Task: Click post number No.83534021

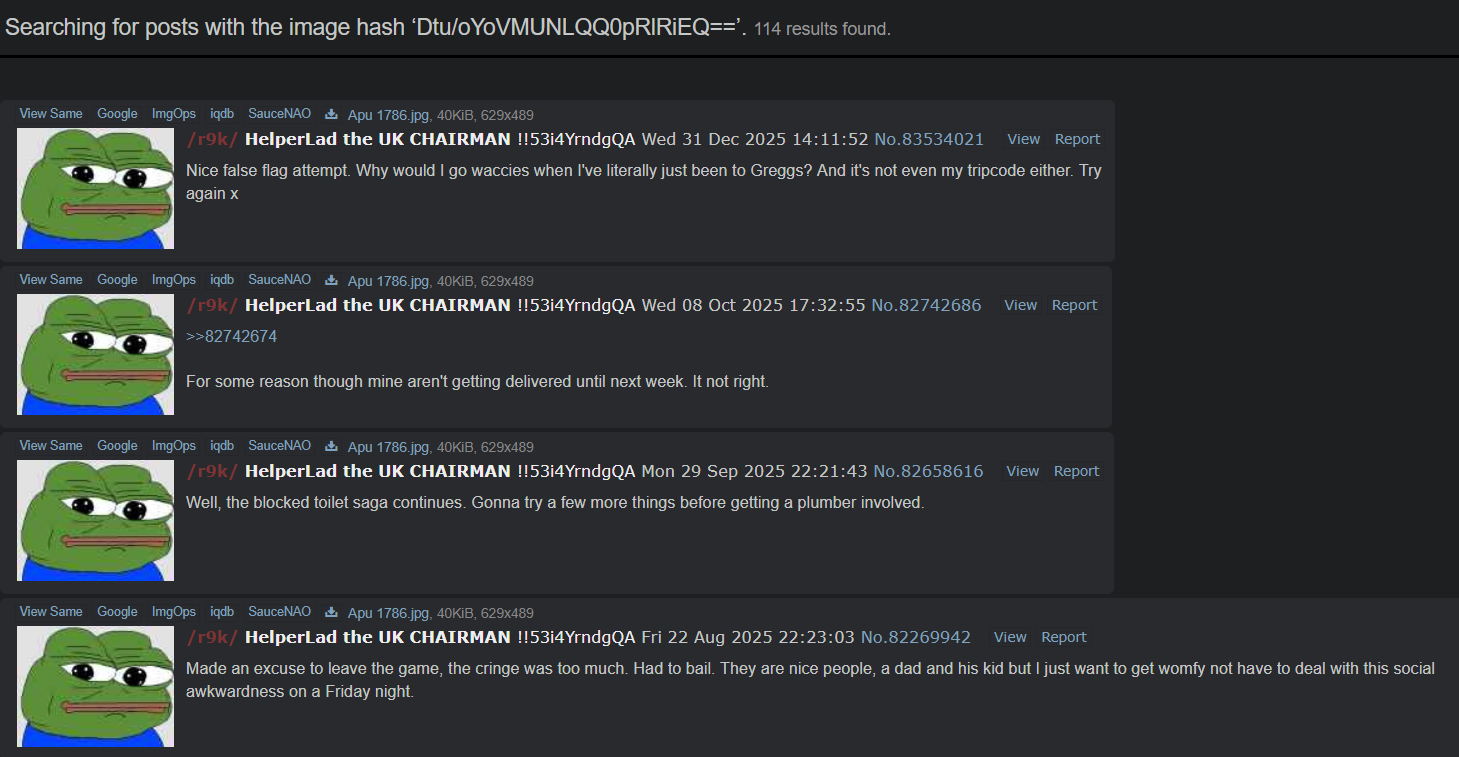Action: coord(929,139)
